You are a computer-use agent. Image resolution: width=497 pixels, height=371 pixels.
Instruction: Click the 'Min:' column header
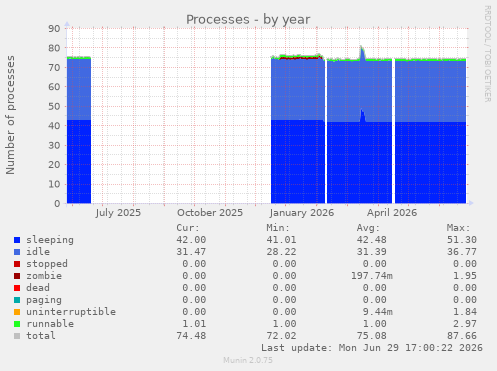278,228
